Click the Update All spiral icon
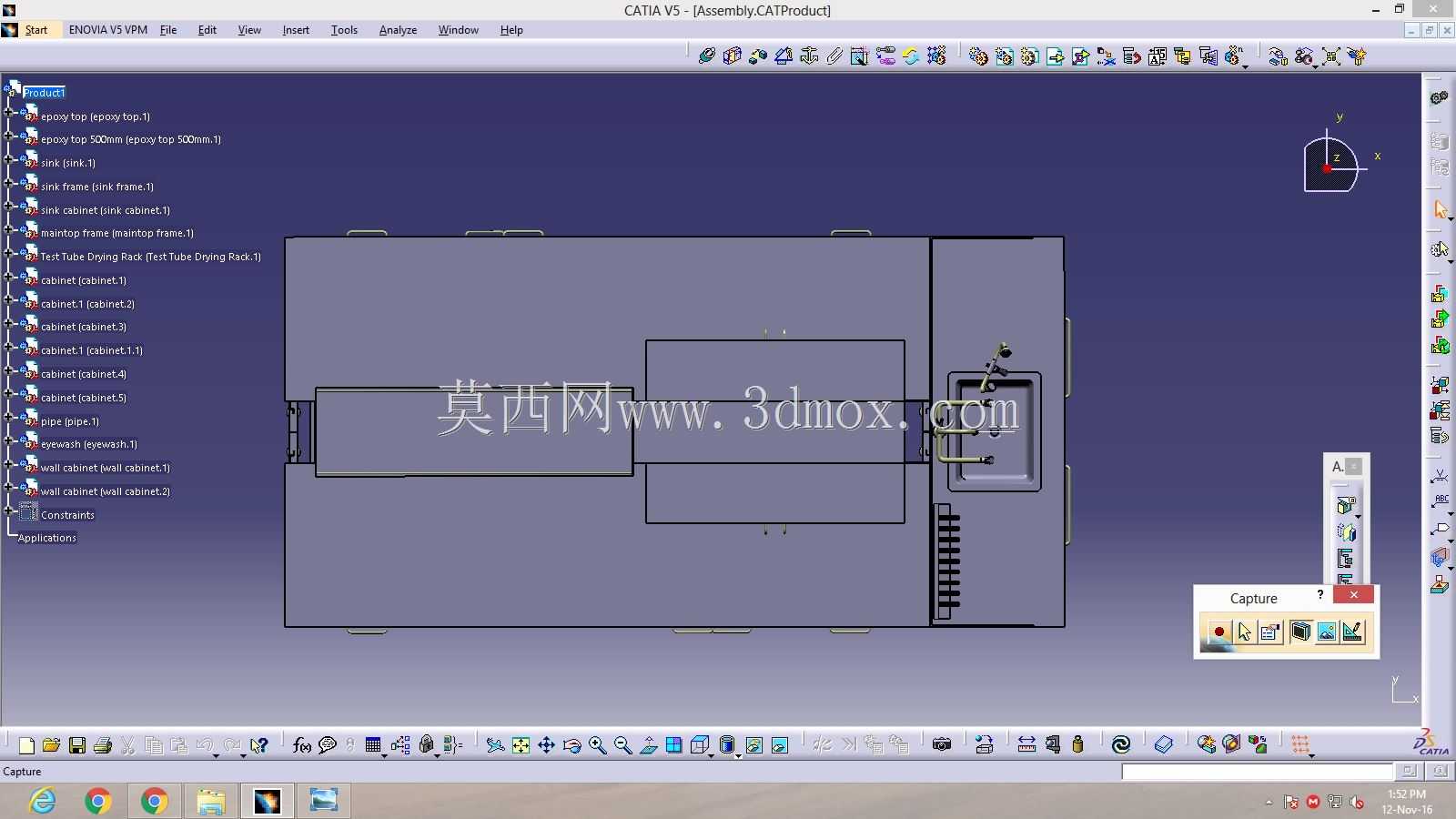The height and width of the screenshot is (819, 1456). [x=1121, y=745]
